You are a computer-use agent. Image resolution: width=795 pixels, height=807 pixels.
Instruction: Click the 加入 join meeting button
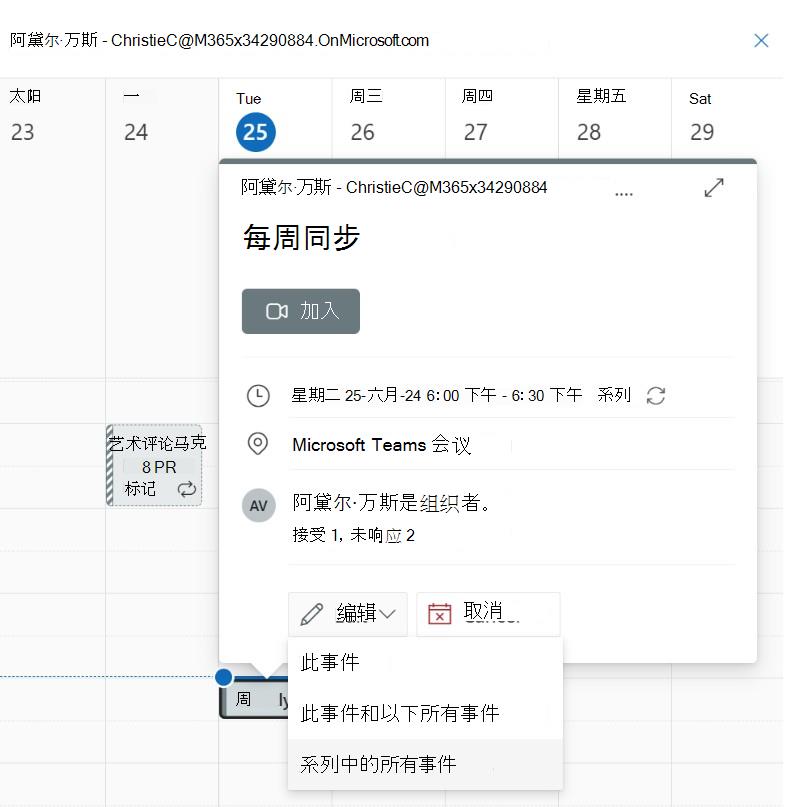[301, 311]
